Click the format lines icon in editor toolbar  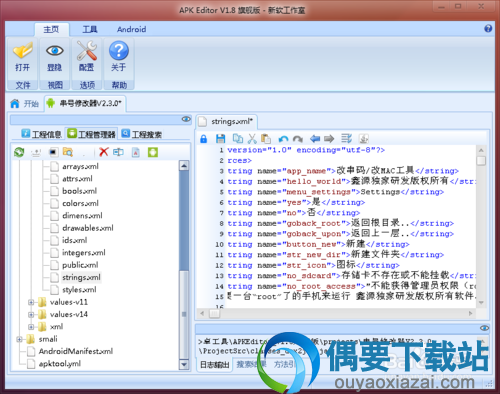coord(347,138)
